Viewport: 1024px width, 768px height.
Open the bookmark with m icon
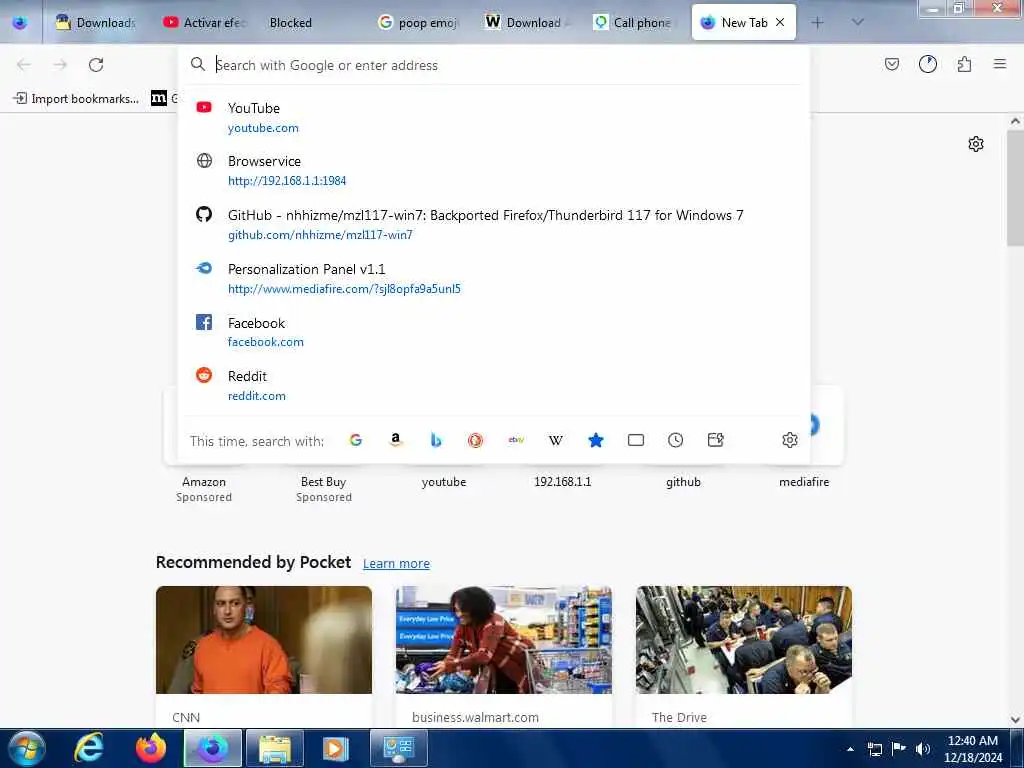point(159,99)
